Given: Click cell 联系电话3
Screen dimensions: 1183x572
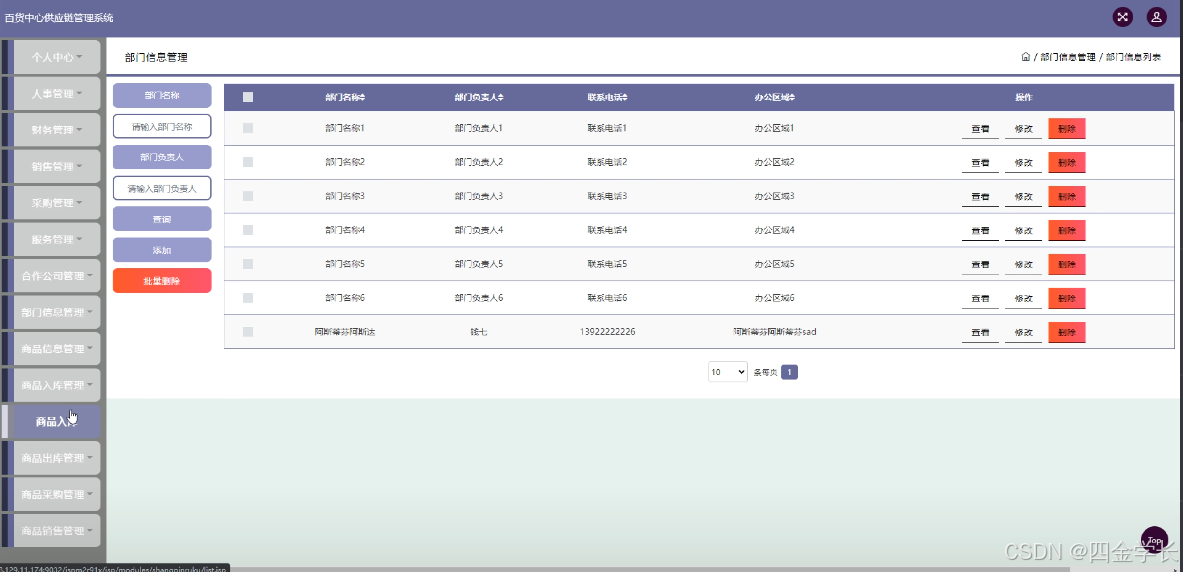Looking at the screenshot, I should [607, 196].
